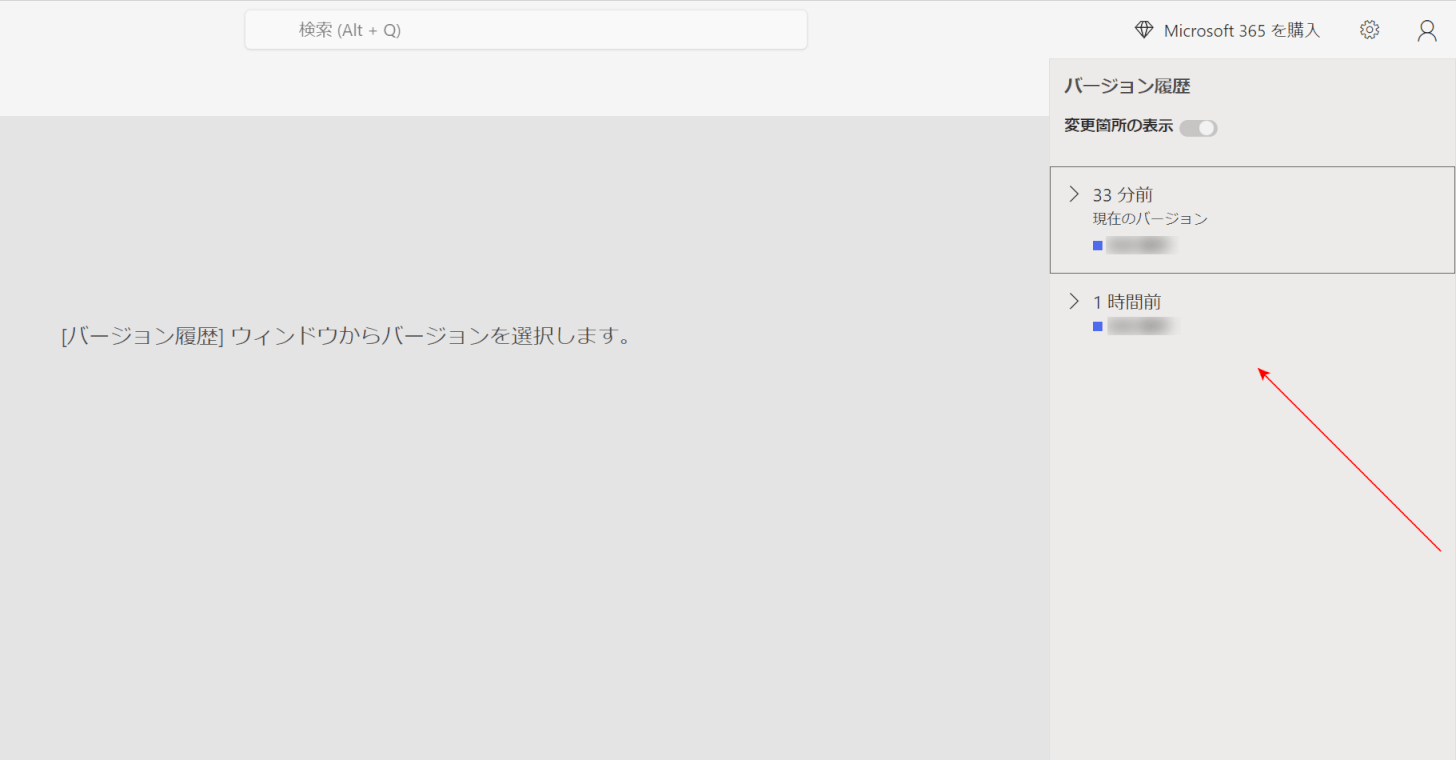The height and width of the screenshot is (760, 1456).
Task: Click the diamond premium icon
Action: click(1144, 30)
